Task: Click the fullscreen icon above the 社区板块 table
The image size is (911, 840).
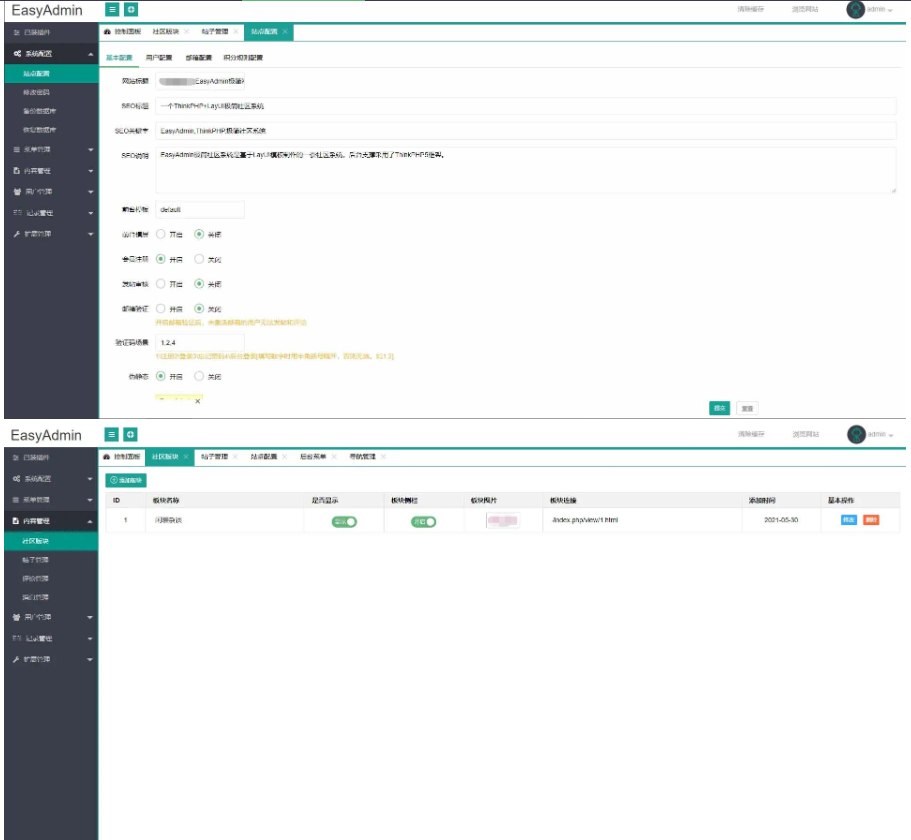Action: pos(131,434)
